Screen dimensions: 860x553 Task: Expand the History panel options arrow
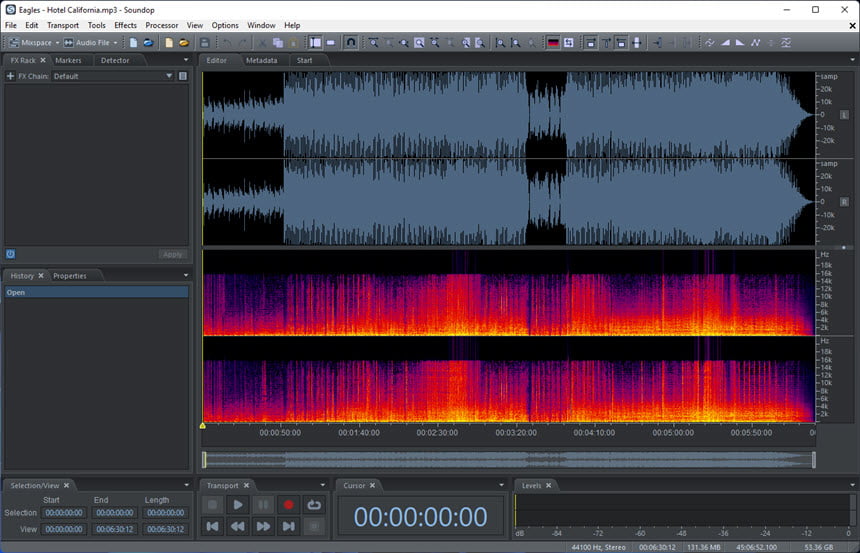click(186, 275)
